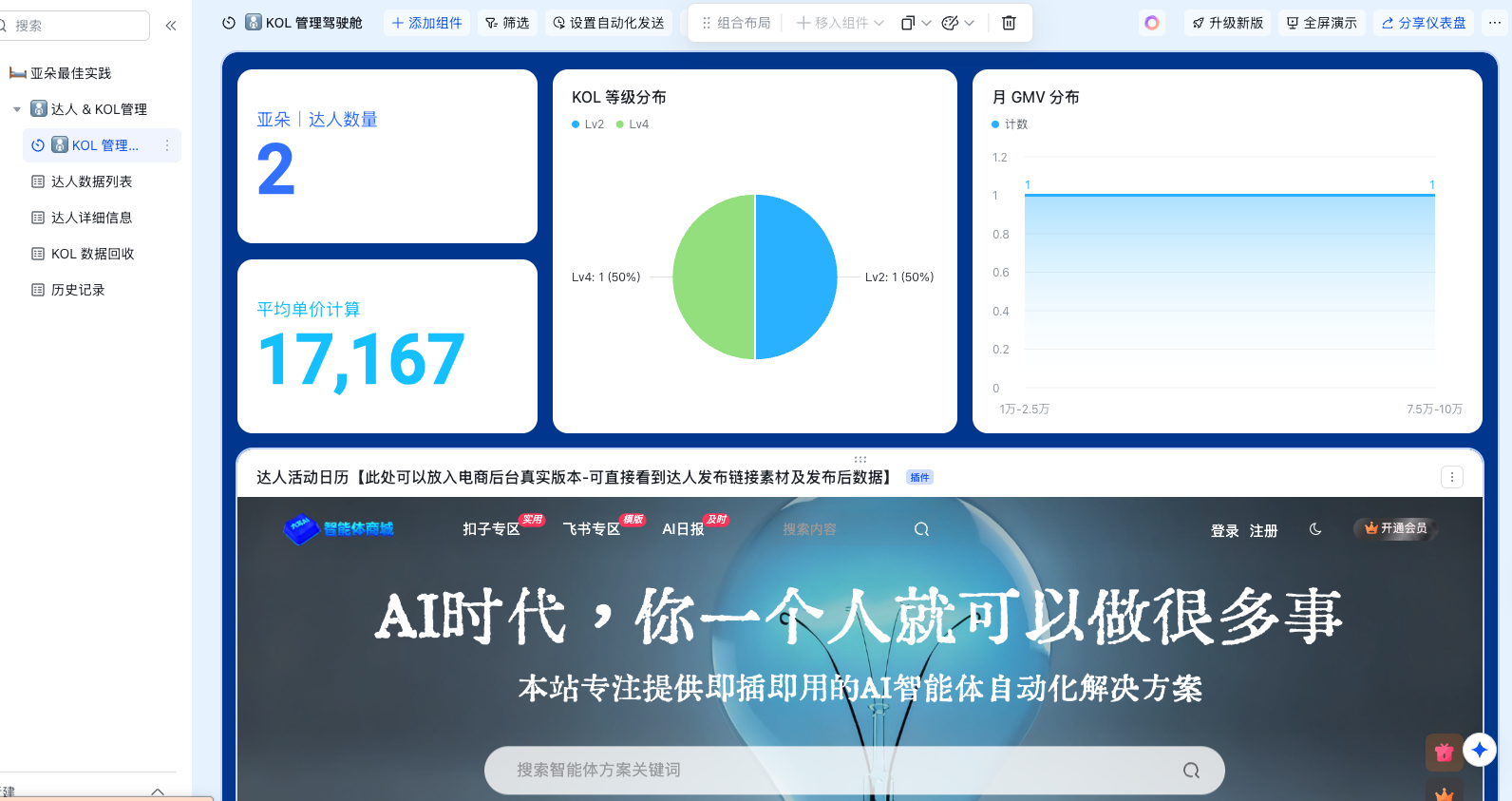This screenshot has width=1512, height=801.
Task: Open more options for KOL 管理 sidebar item
Action: coord(167,145)
